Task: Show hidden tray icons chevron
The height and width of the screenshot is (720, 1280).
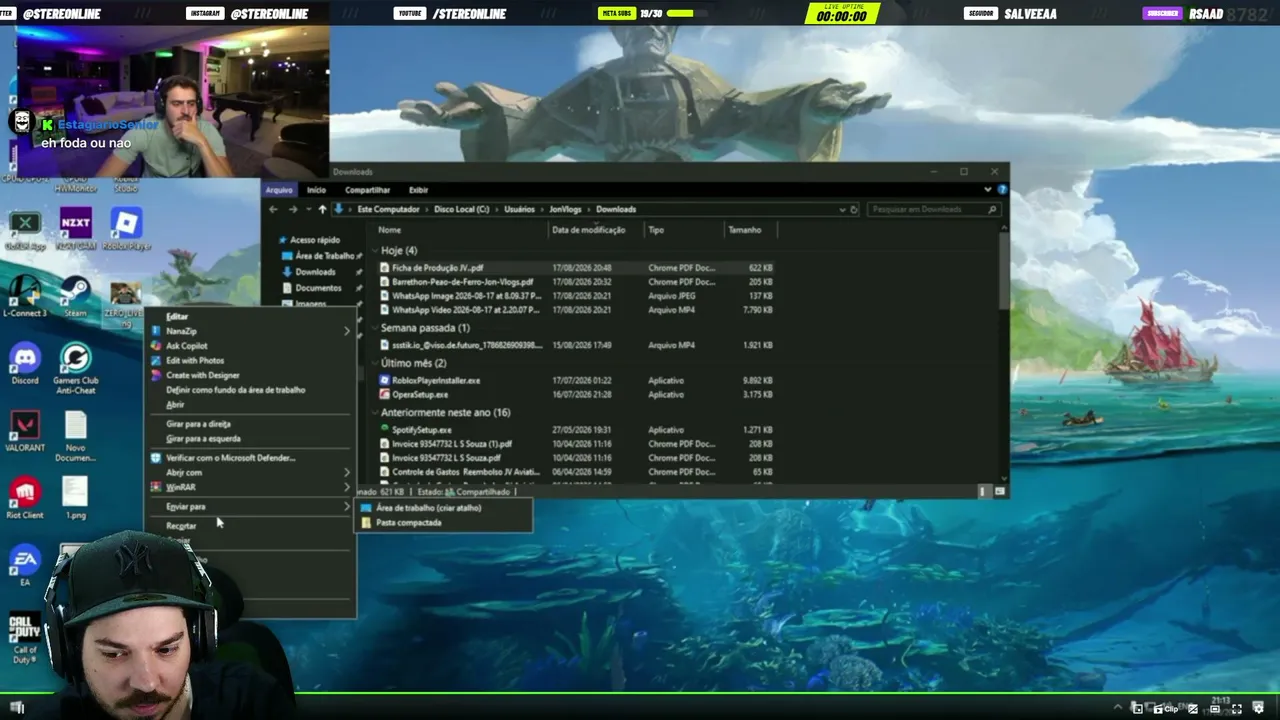Action: (x=1119, y=708)
